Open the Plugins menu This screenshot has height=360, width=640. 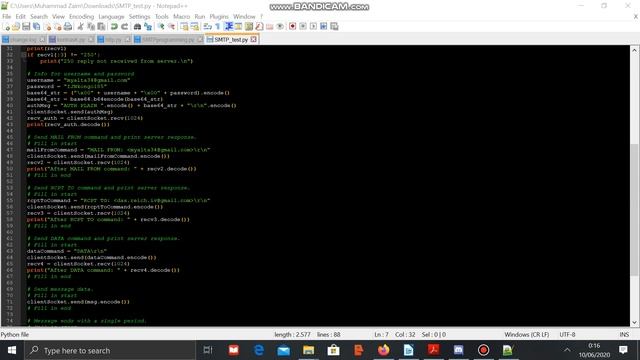[219, 17]
